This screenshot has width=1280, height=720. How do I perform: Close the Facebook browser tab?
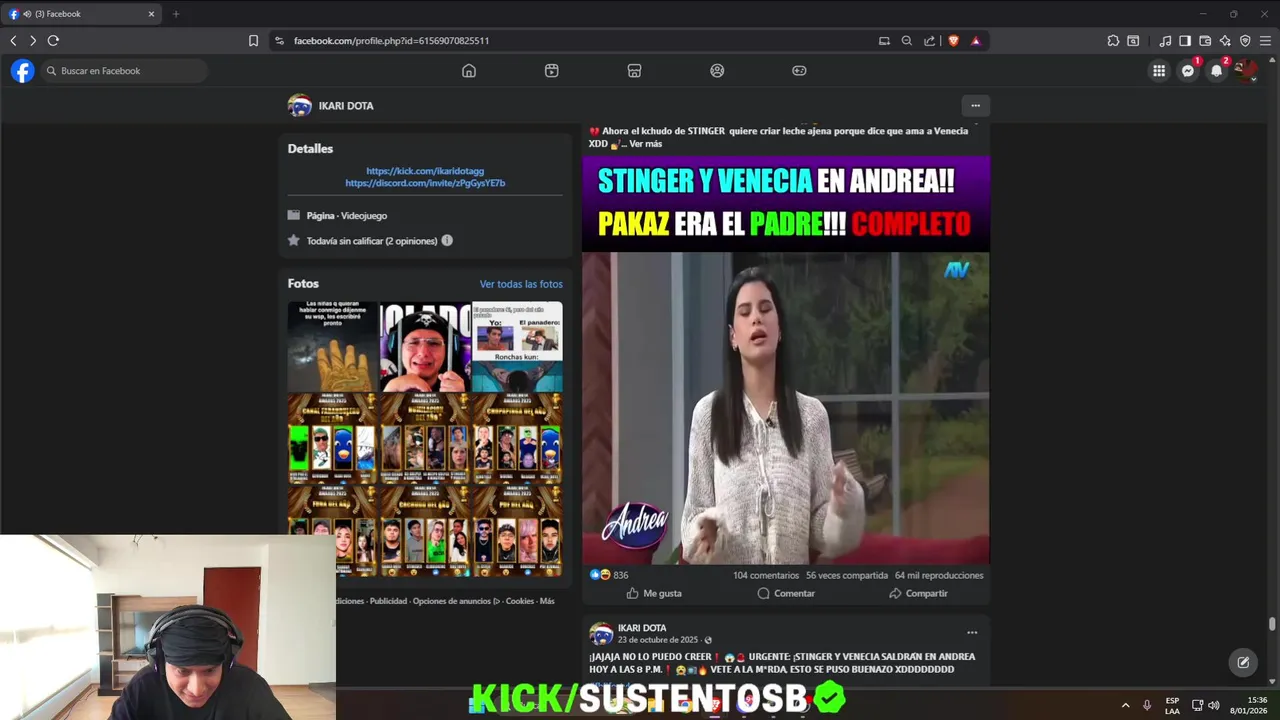(x=152, y=14)
